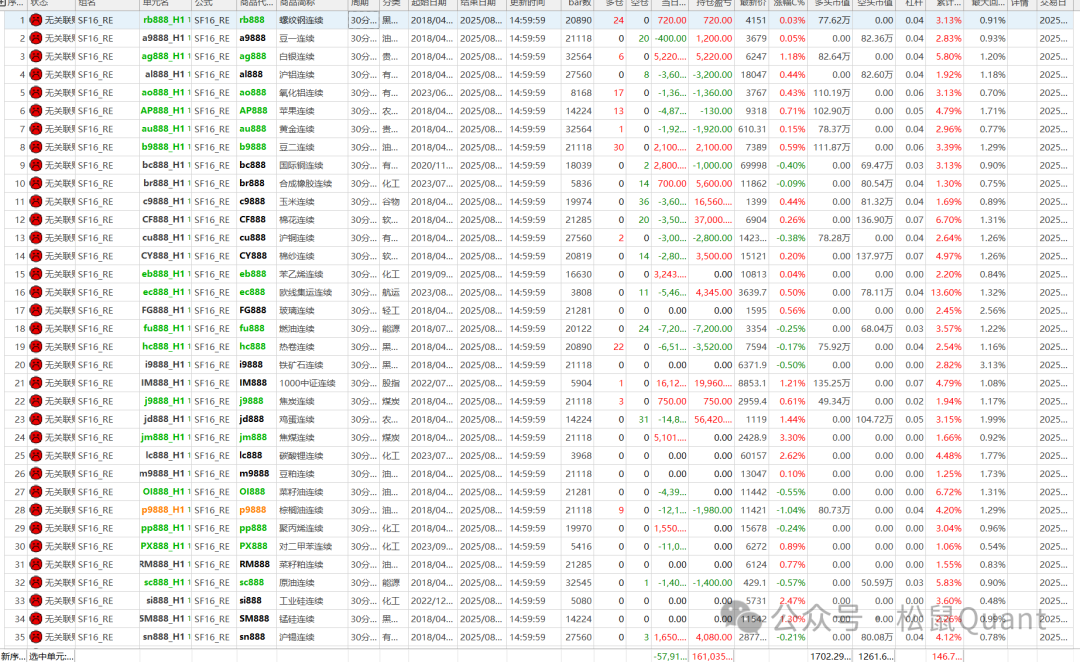Click the status icon in the IM888_H1 row
This screenshot has height=662, width=1080.
(x=36, y=383)
